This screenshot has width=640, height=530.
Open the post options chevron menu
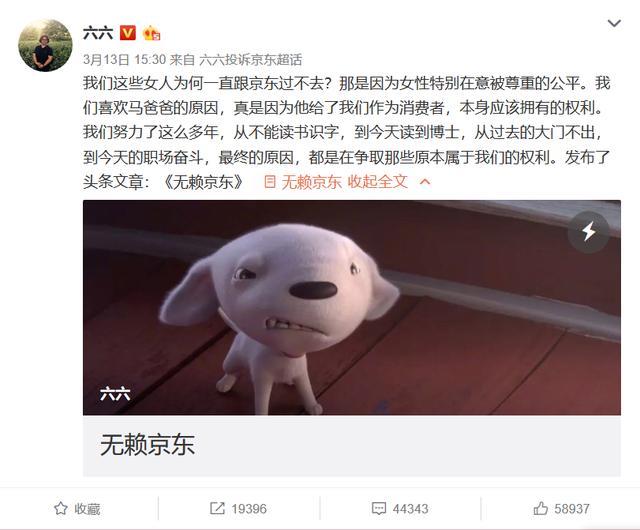pyautogui.click(x=614, y=24)
